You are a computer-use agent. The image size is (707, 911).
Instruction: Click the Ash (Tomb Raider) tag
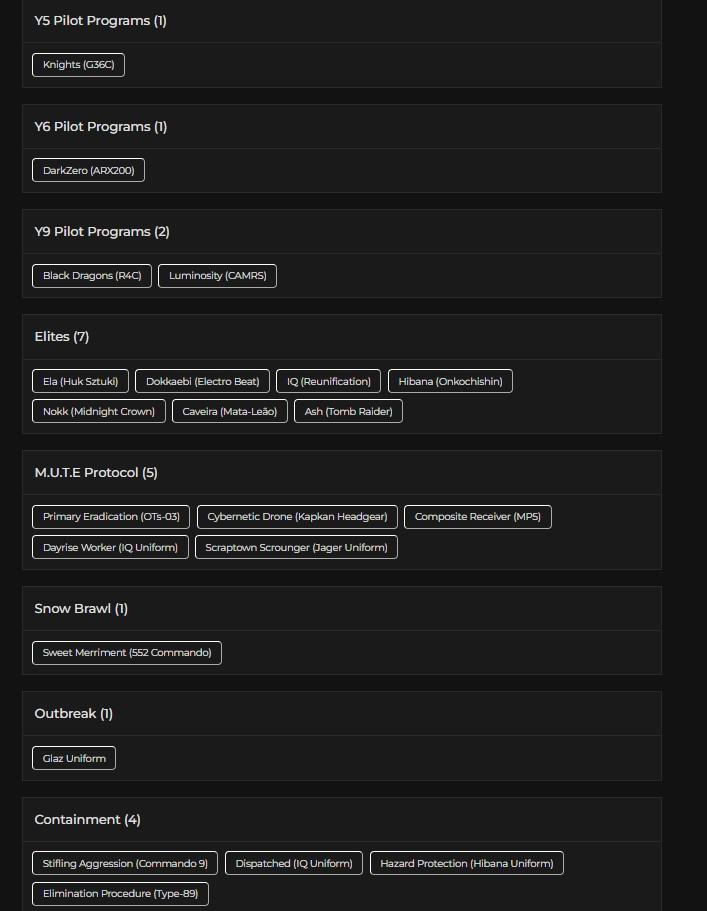[348, 411]
